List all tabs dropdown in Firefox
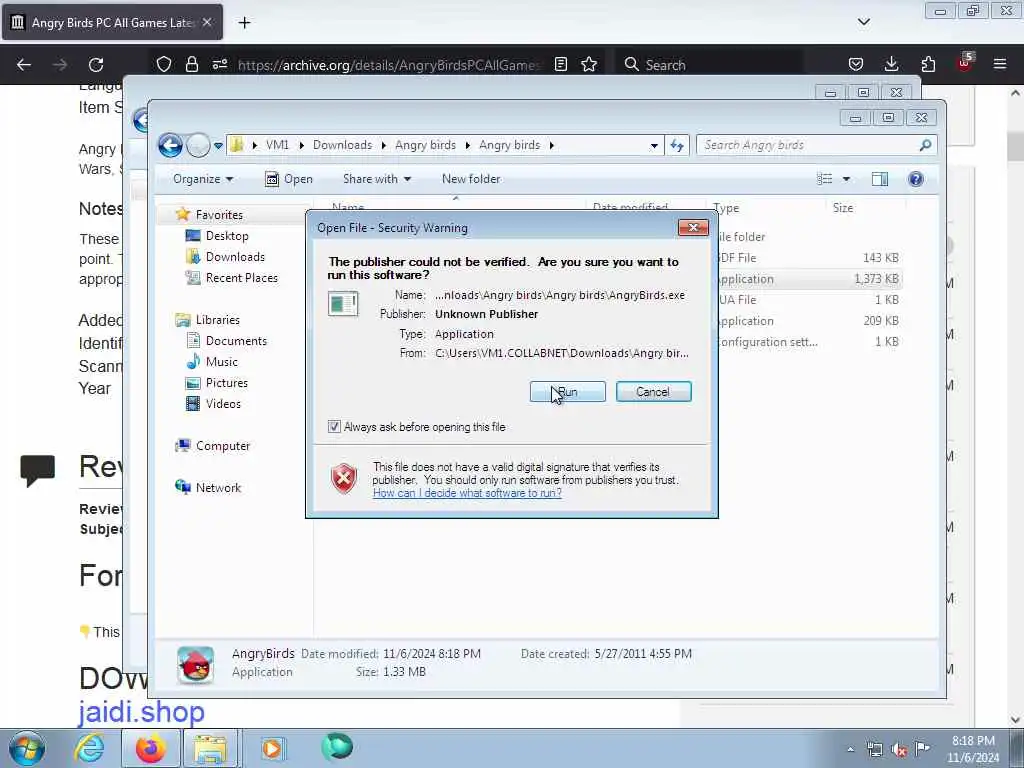The image size is (1024, 768). tap(863, 22)
